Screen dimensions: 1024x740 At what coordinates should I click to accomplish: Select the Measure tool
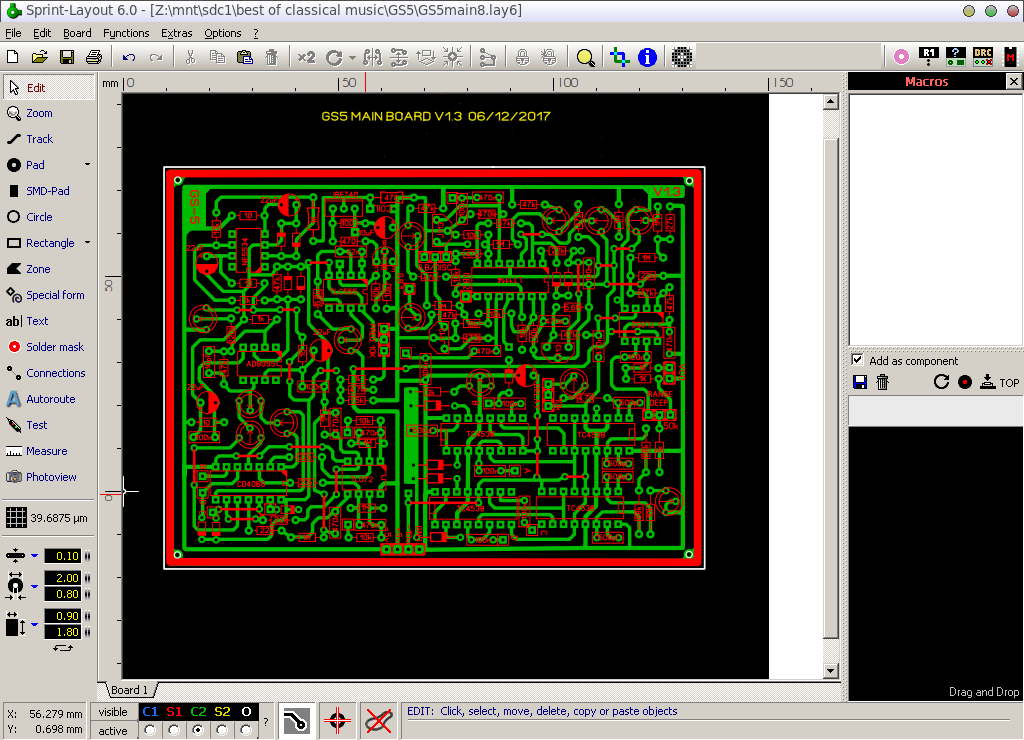pyautogui.click(x=46, y=451)
